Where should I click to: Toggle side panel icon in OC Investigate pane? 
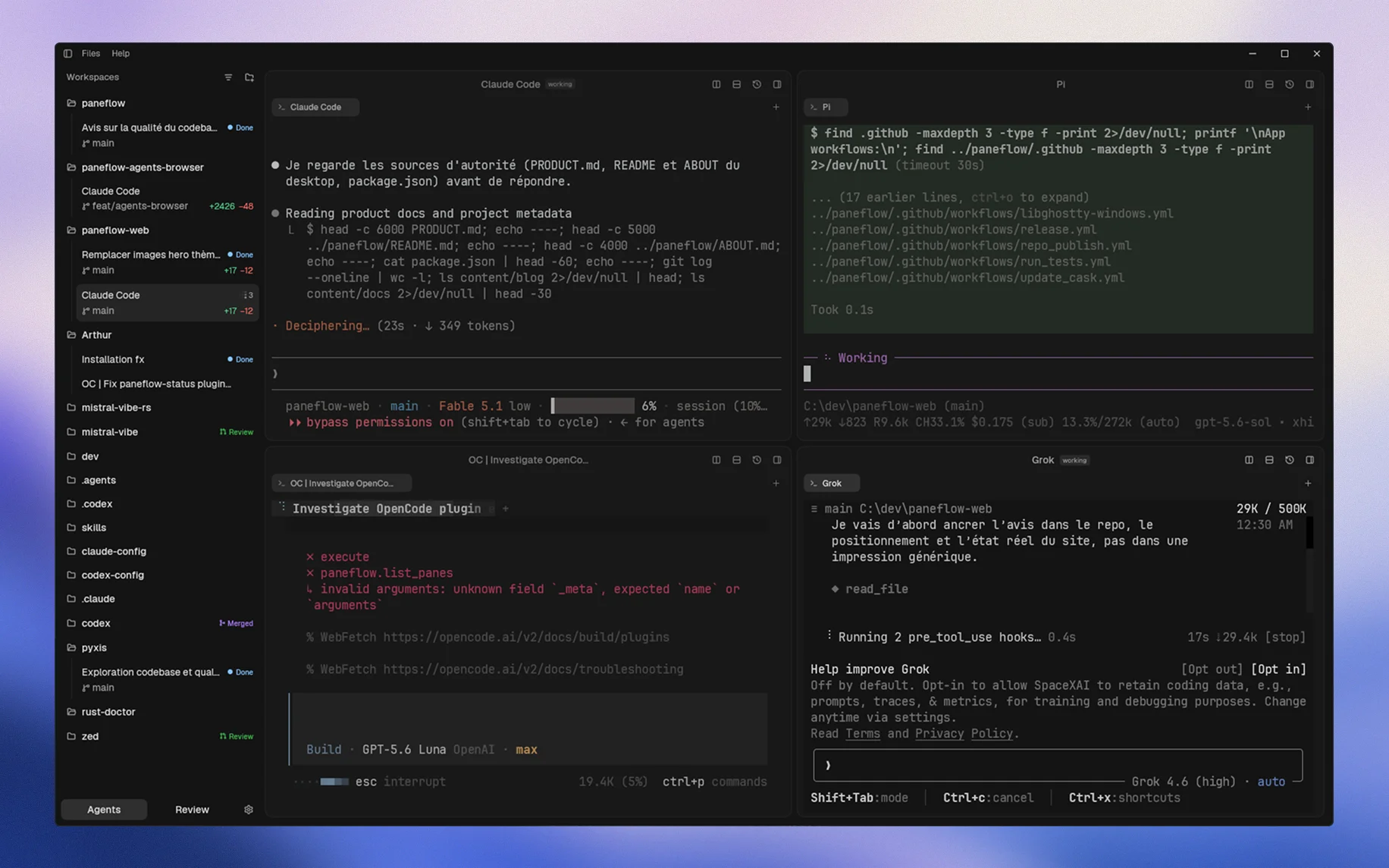(x=777, y=460)
